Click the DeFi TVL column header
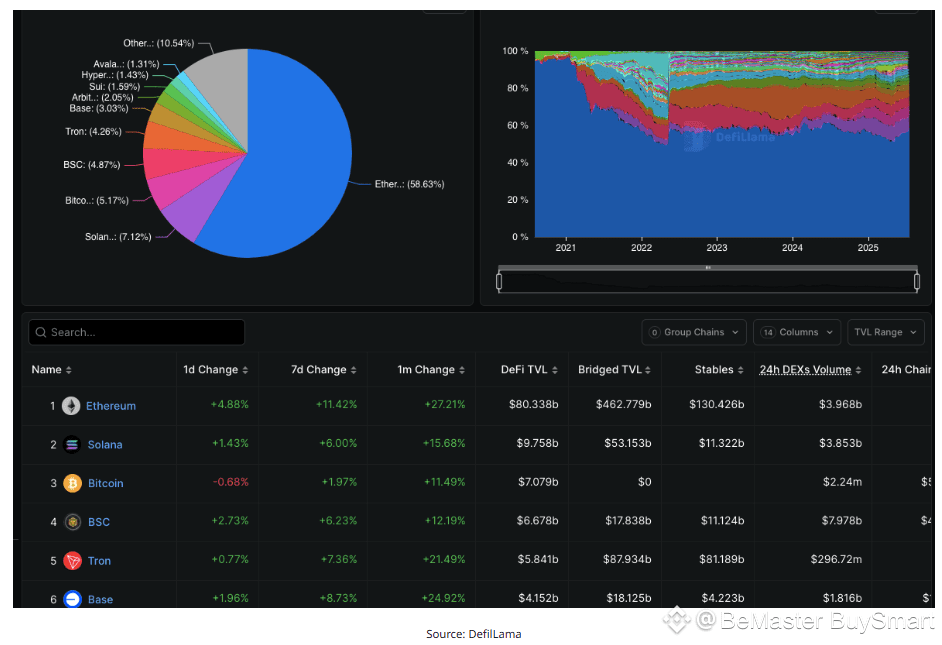942x645 pixels. [x=524, y=369]
